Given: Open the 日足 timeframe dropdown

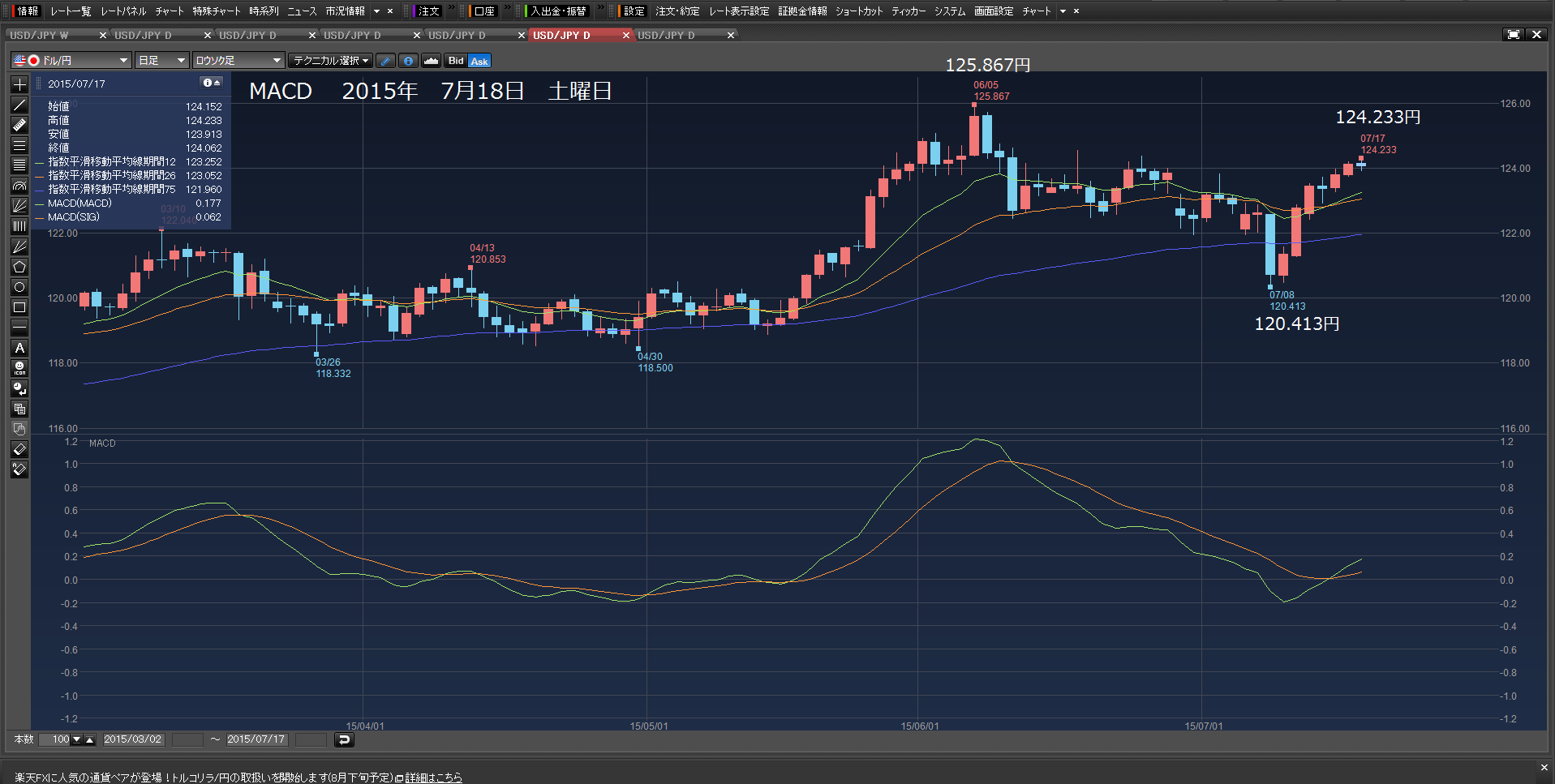Looking at the screenshot, I should click(162, 61).
